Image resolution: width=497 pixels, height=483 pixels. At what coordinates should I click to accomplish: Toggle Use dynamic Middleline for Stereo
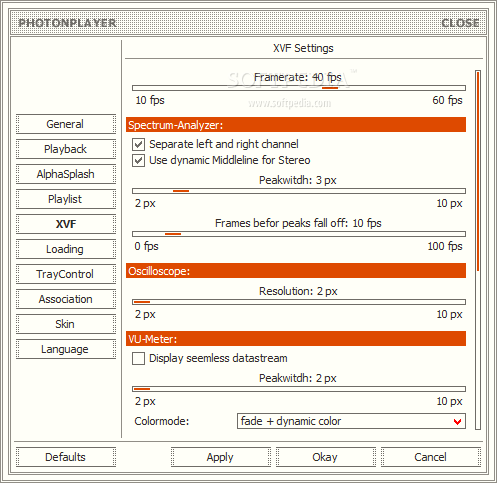click(138, 160)
